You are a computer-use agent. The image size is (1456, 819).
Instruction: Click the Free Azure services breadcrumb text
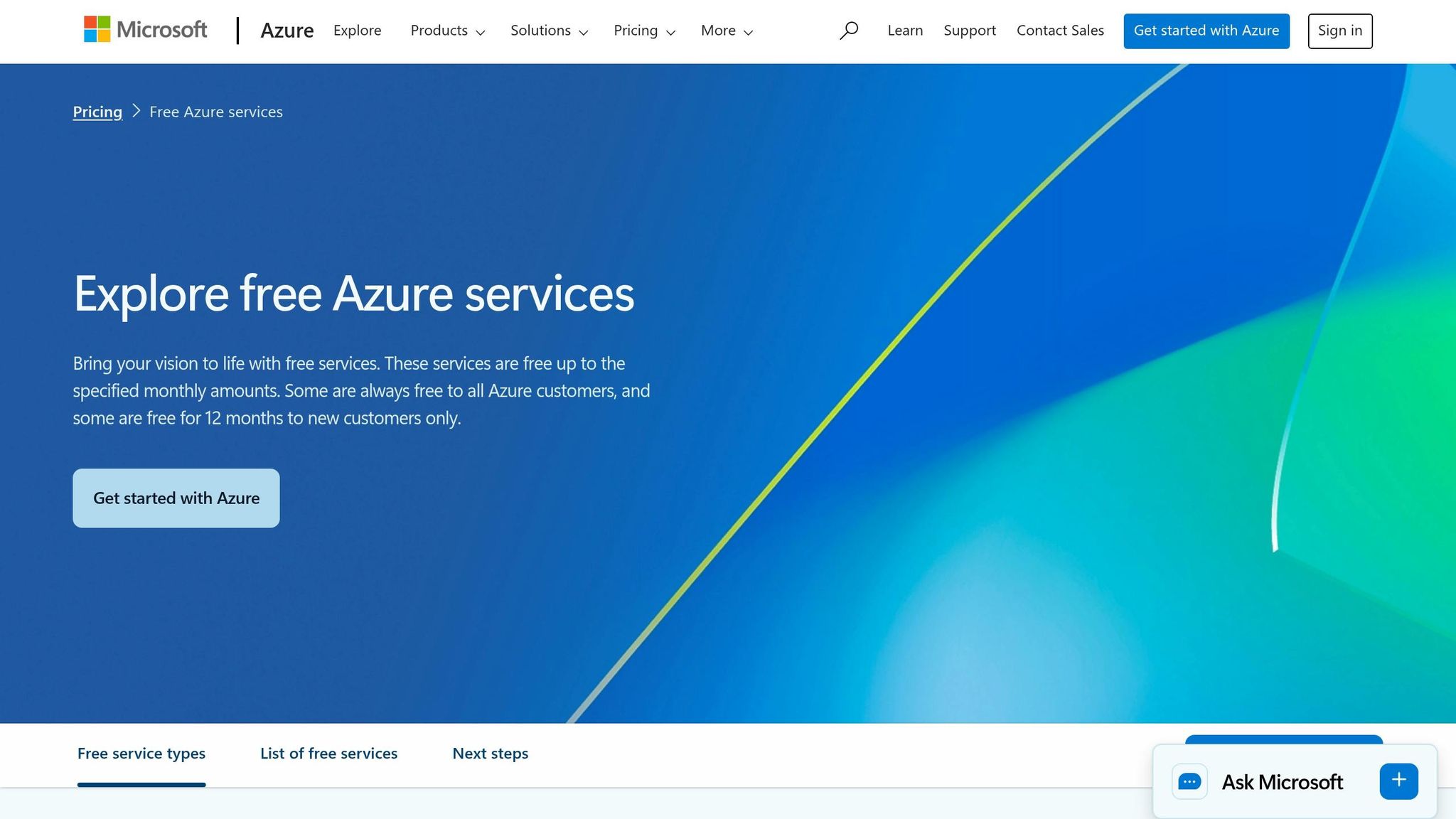pos(216,112)
